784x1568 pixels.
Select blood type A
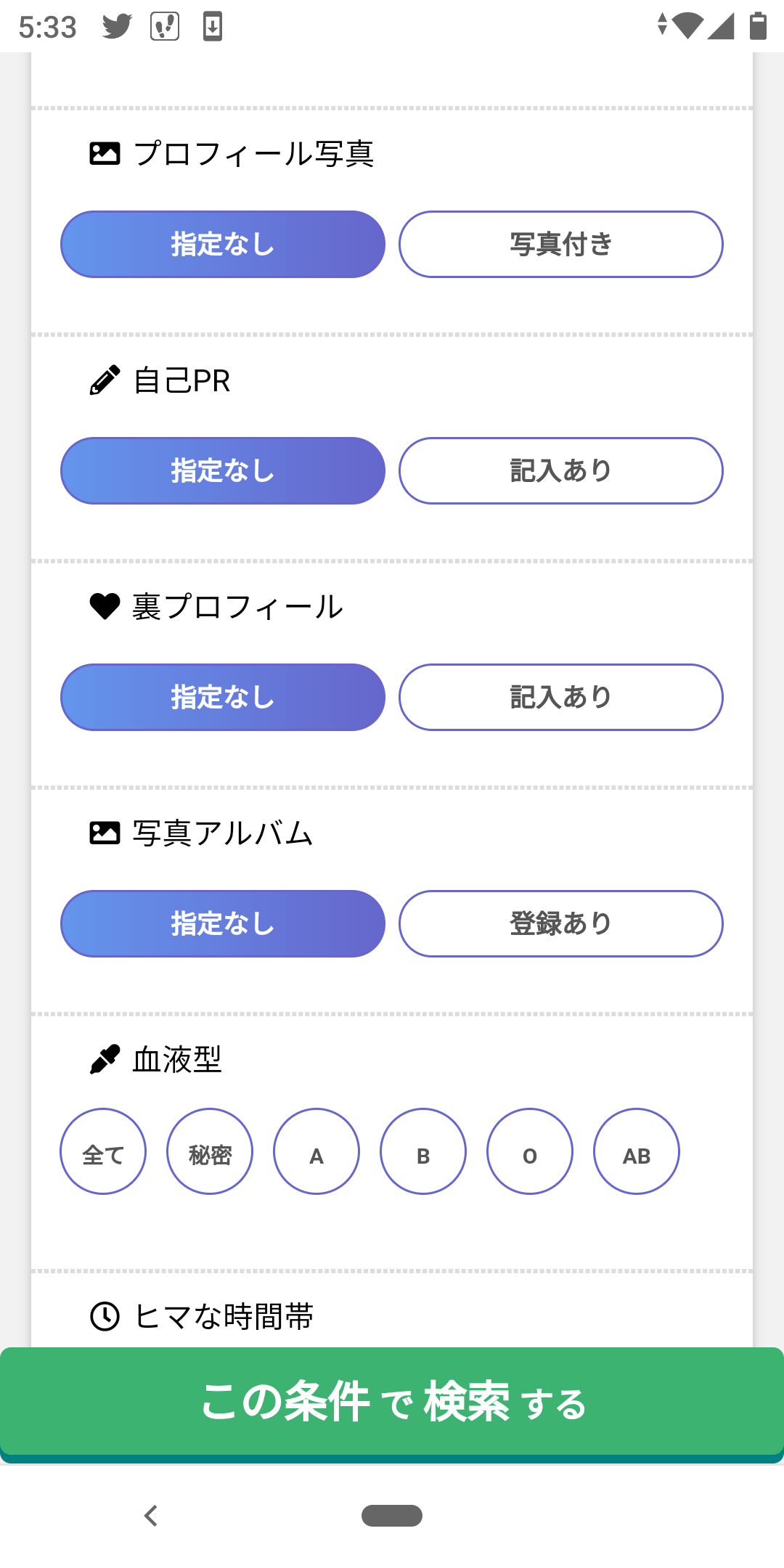(317, 1151)
